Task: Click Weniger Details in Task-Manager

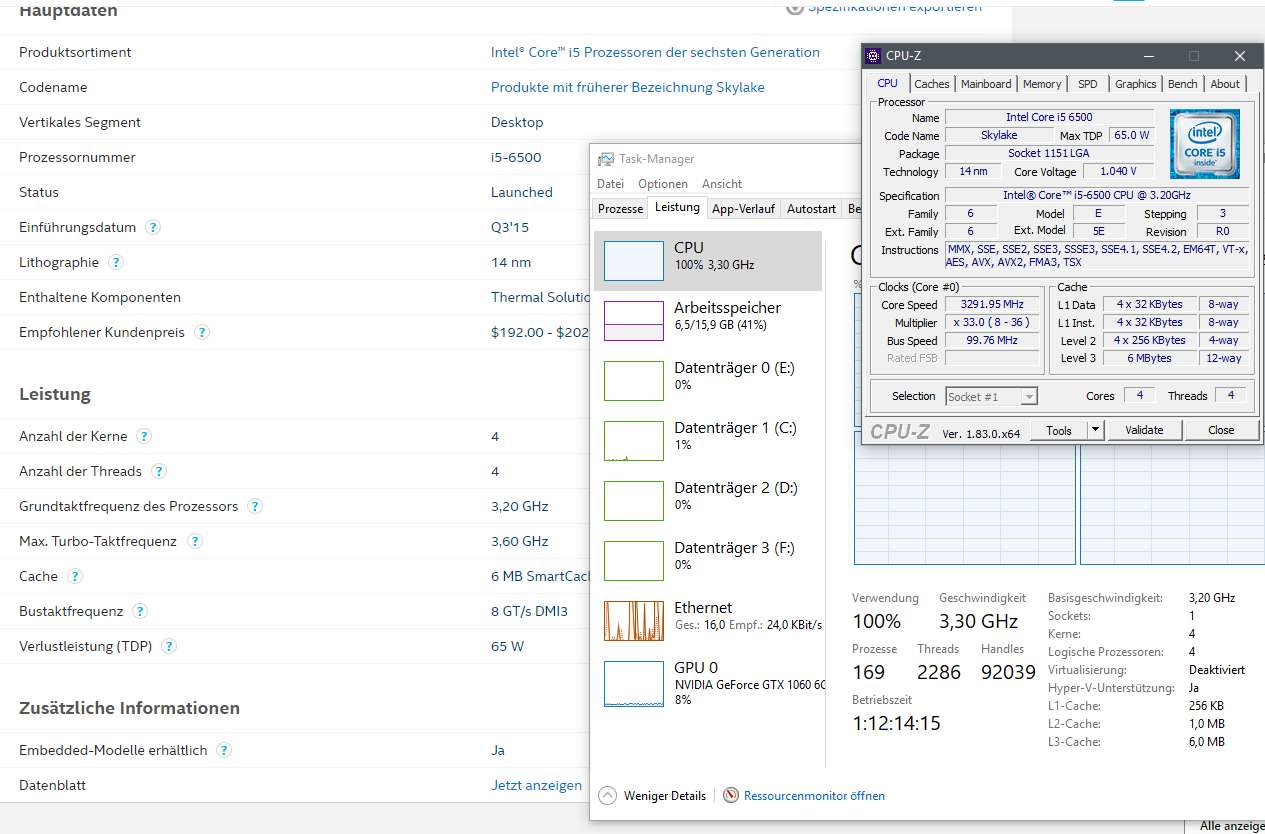Action: click(x=665, y=796)
